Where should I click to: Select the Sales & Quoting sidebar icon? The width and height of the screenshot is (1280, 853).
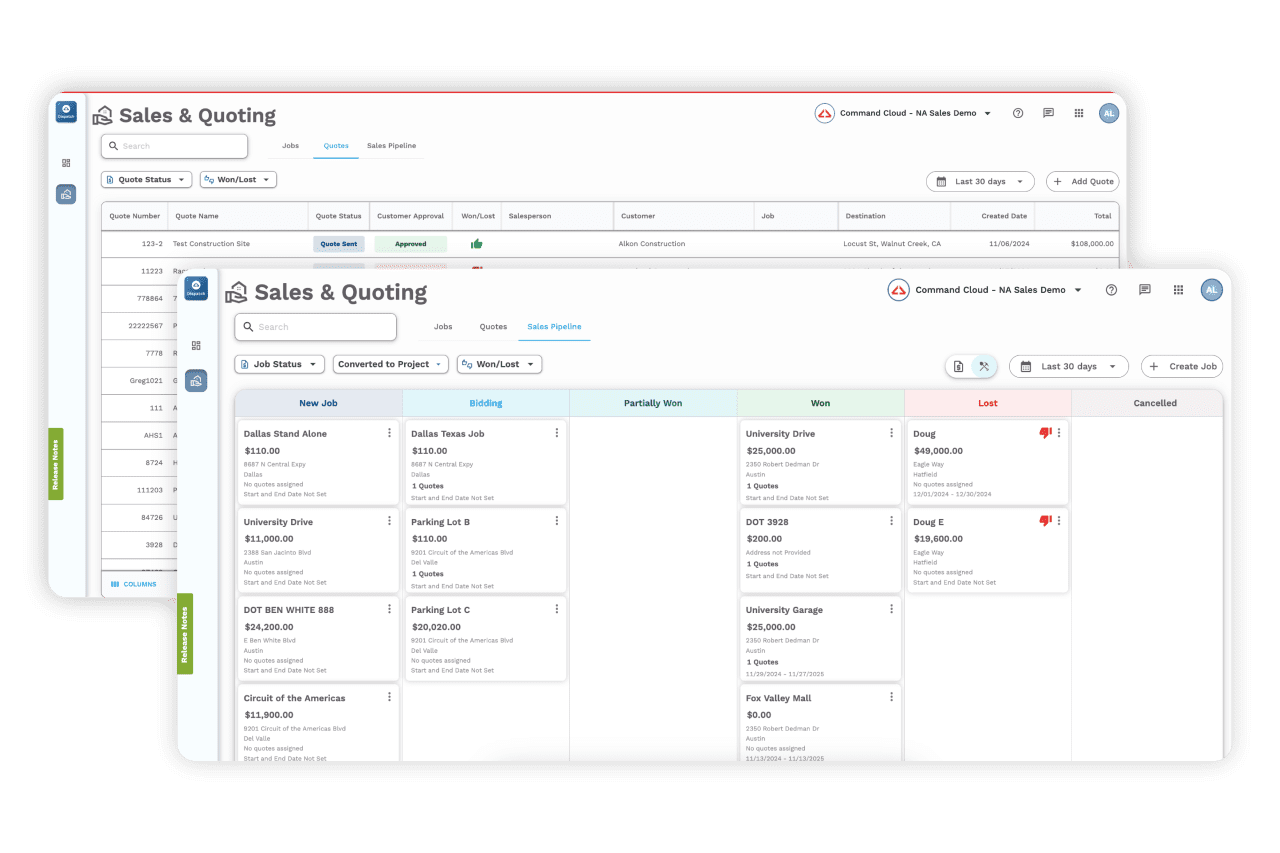196,380
